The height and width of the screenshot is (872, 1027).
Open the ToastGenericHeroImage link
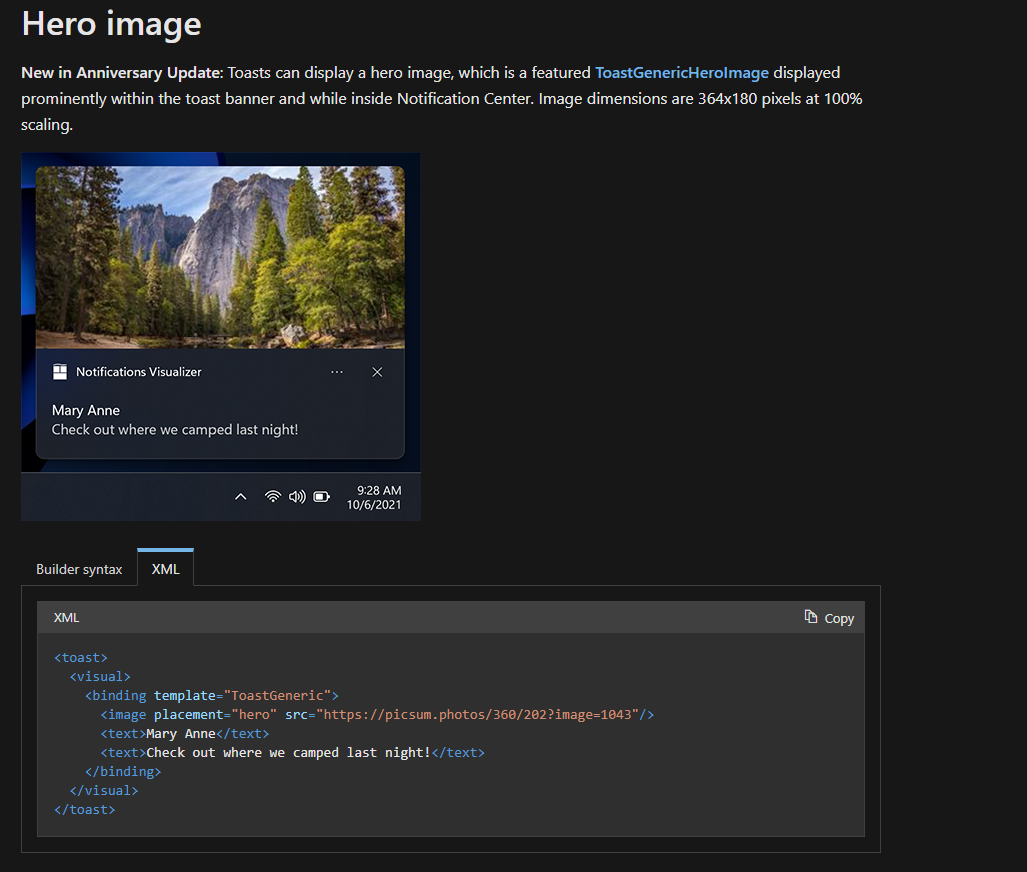[682, 72]
